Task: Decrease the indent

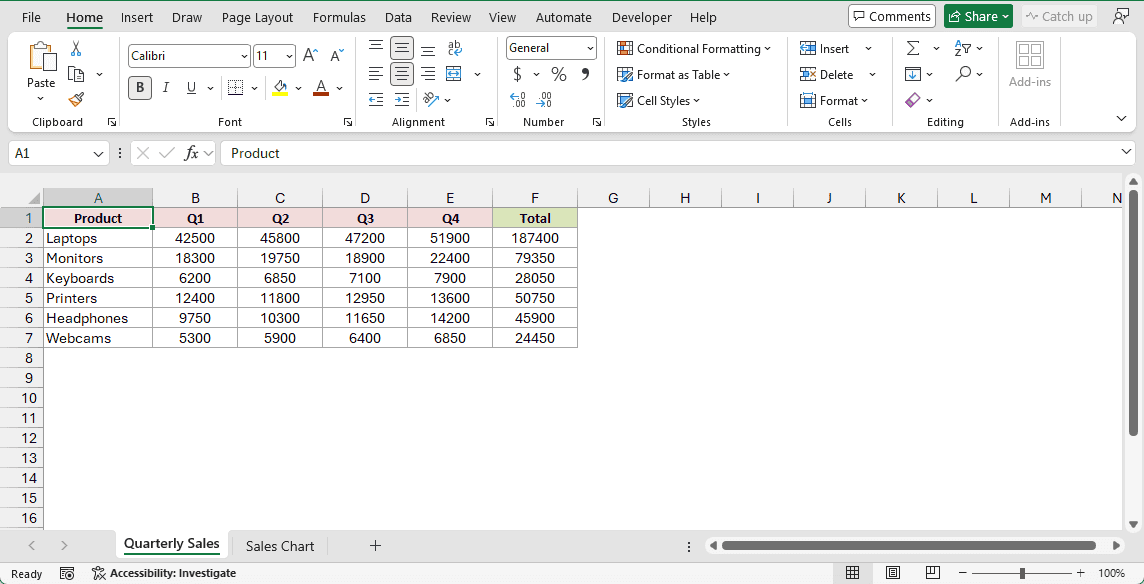Action: (x=376, y=99)
